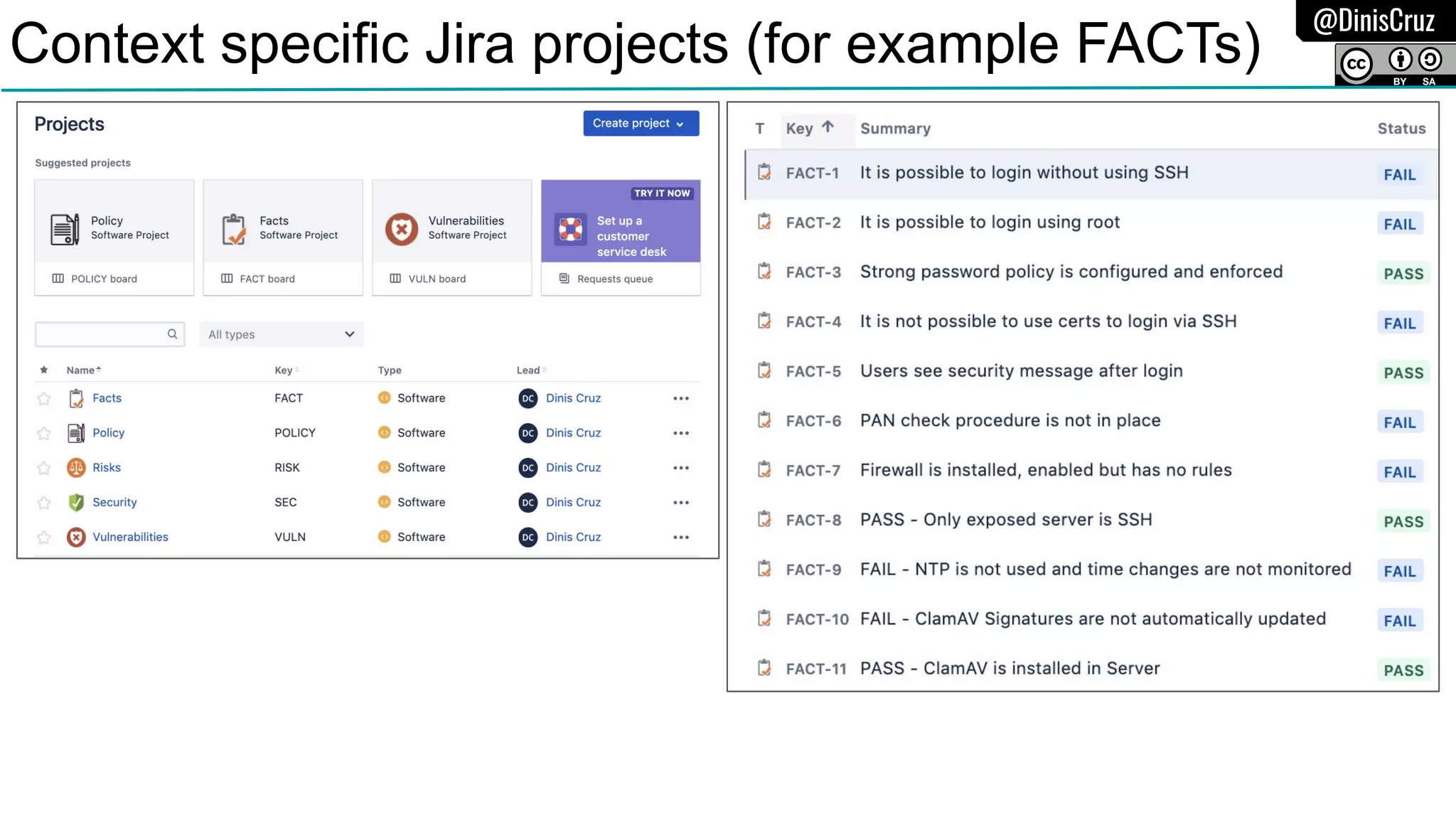Open the Policy project link in list
The image size is (1456, 819).
(108, 432)
